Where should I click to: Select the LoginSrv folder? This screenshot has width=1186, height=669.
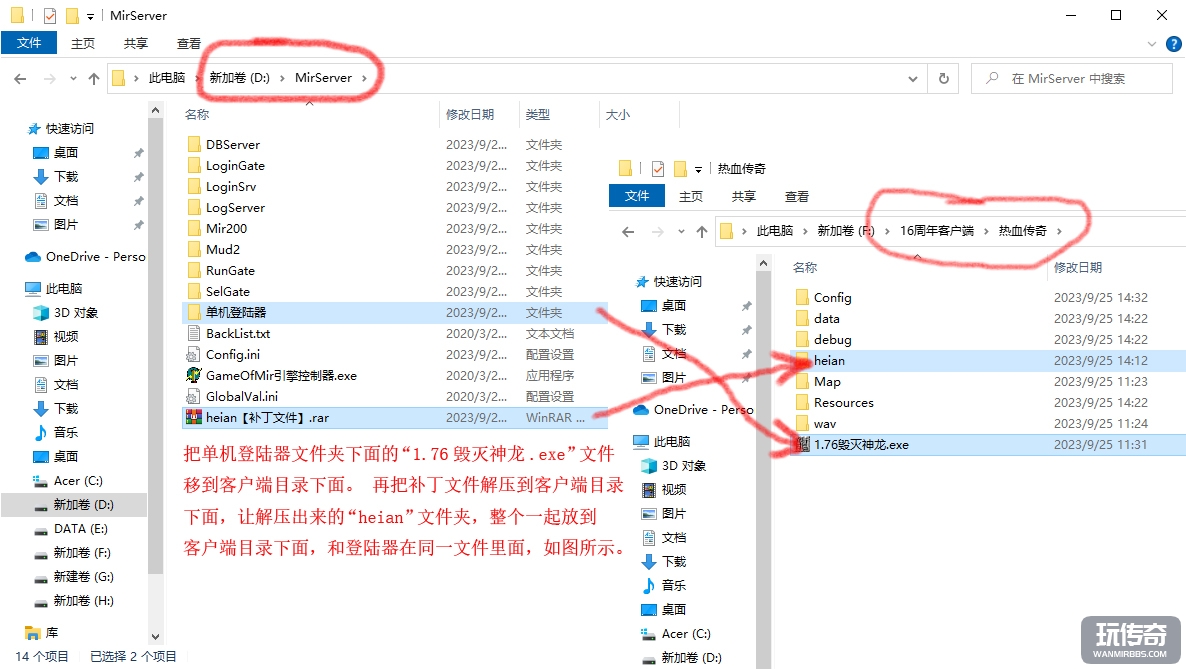click(231, 187)
